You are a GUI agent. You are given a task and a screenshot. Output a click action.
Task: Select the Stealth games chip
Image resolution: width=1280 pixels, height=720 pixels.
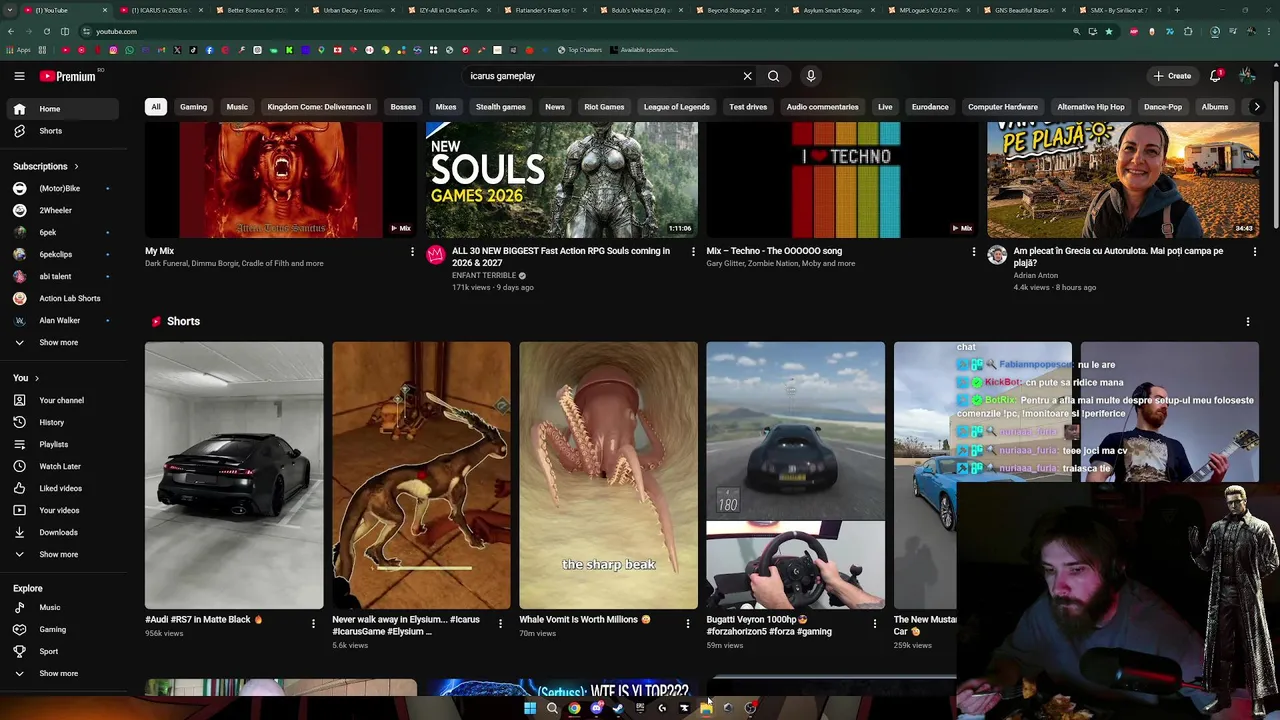(x=501, y=107)
